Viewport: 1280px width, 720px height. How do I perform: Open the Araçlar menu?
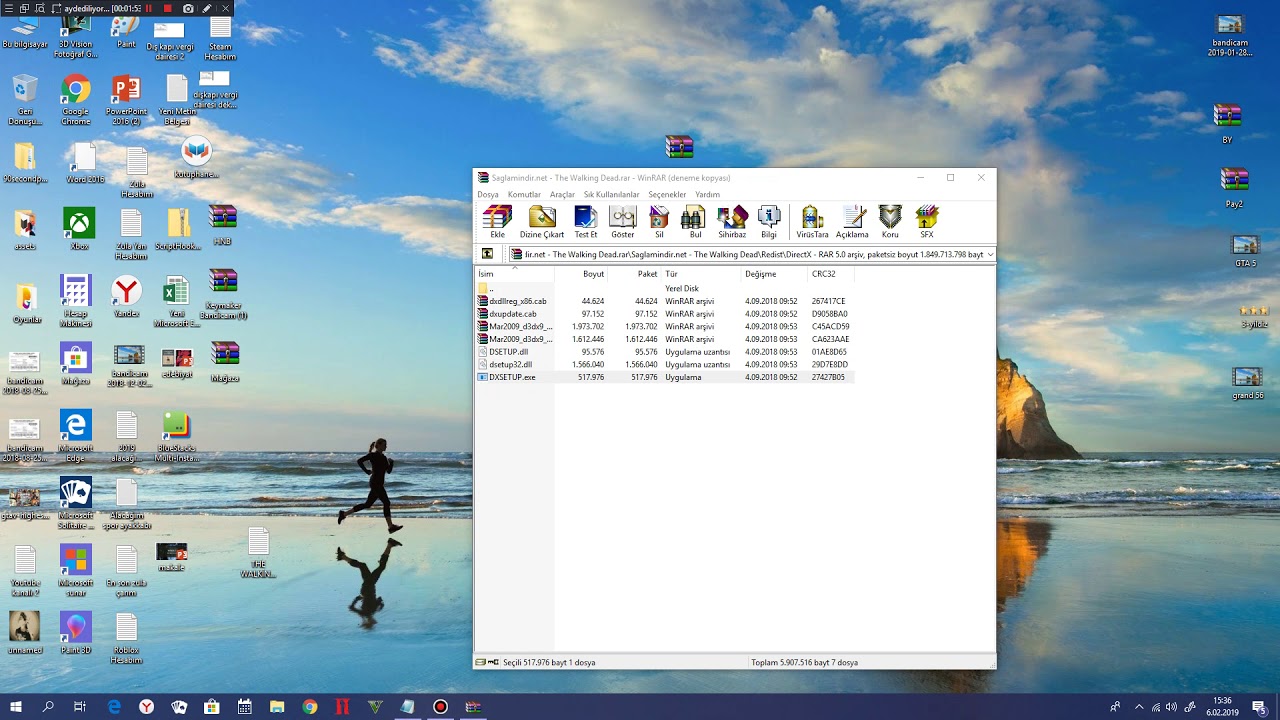[562, 194]
